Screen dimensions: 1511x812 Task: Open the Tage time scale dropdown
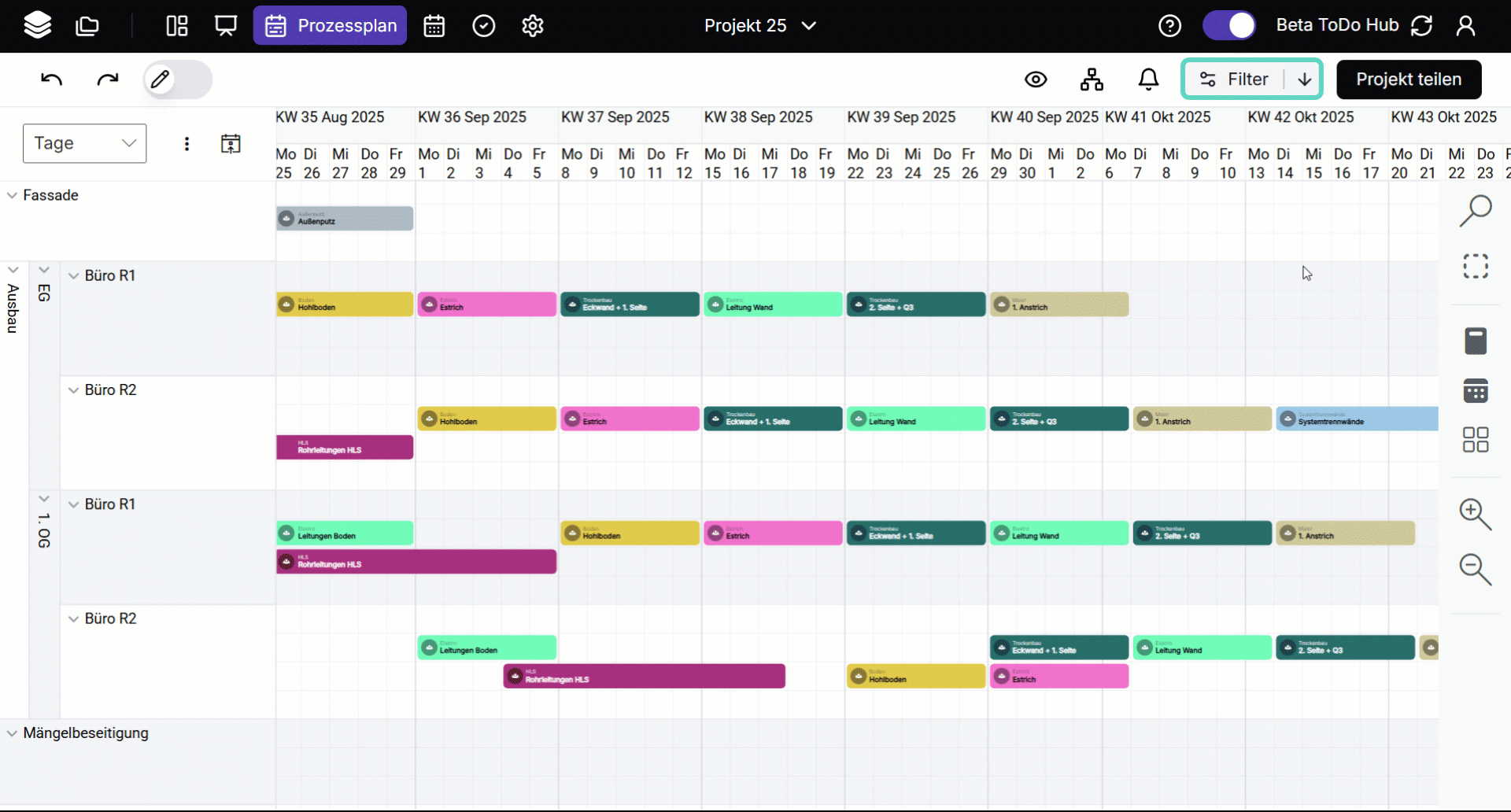coord(85,143)
